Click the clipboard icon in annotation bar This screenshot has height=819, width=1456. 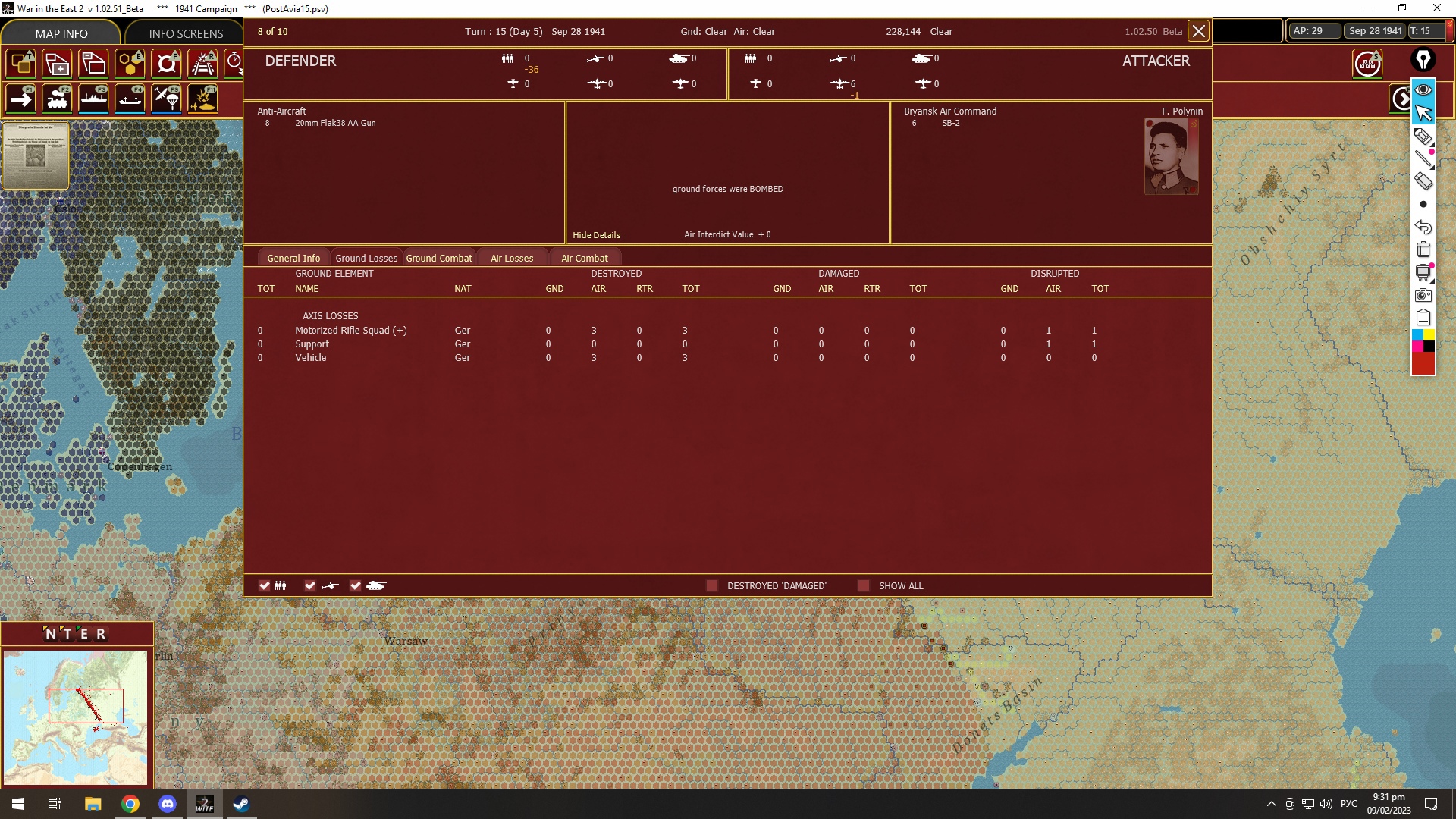tap(1423, 318)
